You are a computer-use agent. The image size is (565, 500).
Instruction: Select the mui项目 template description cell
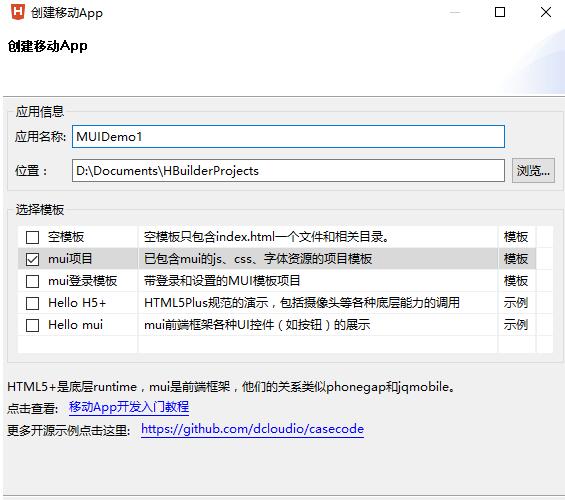click(x=318, y=259)
